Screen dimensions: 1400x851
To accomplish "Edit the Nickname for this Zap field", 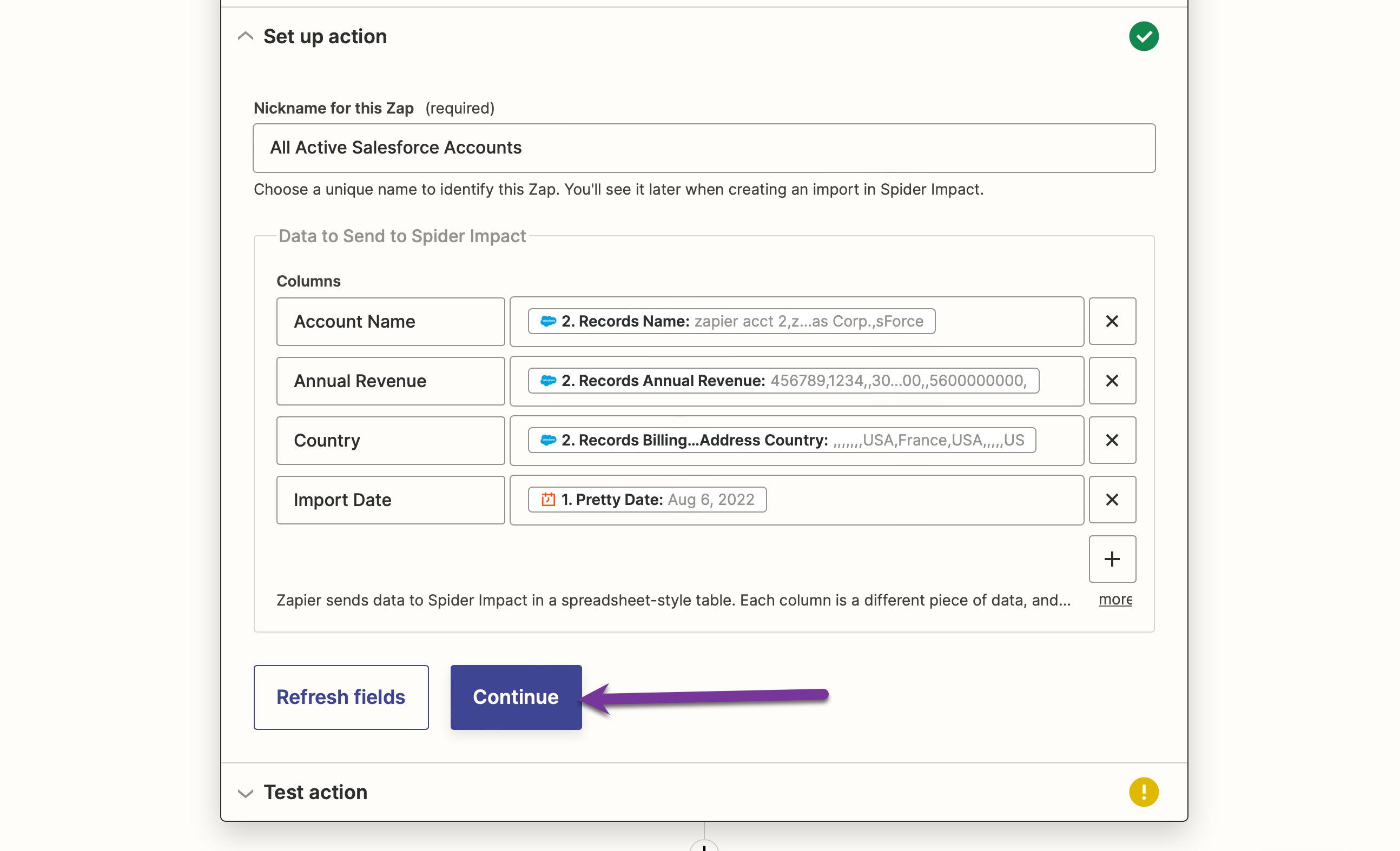I will pyautogui.click(x=704, y=148).
